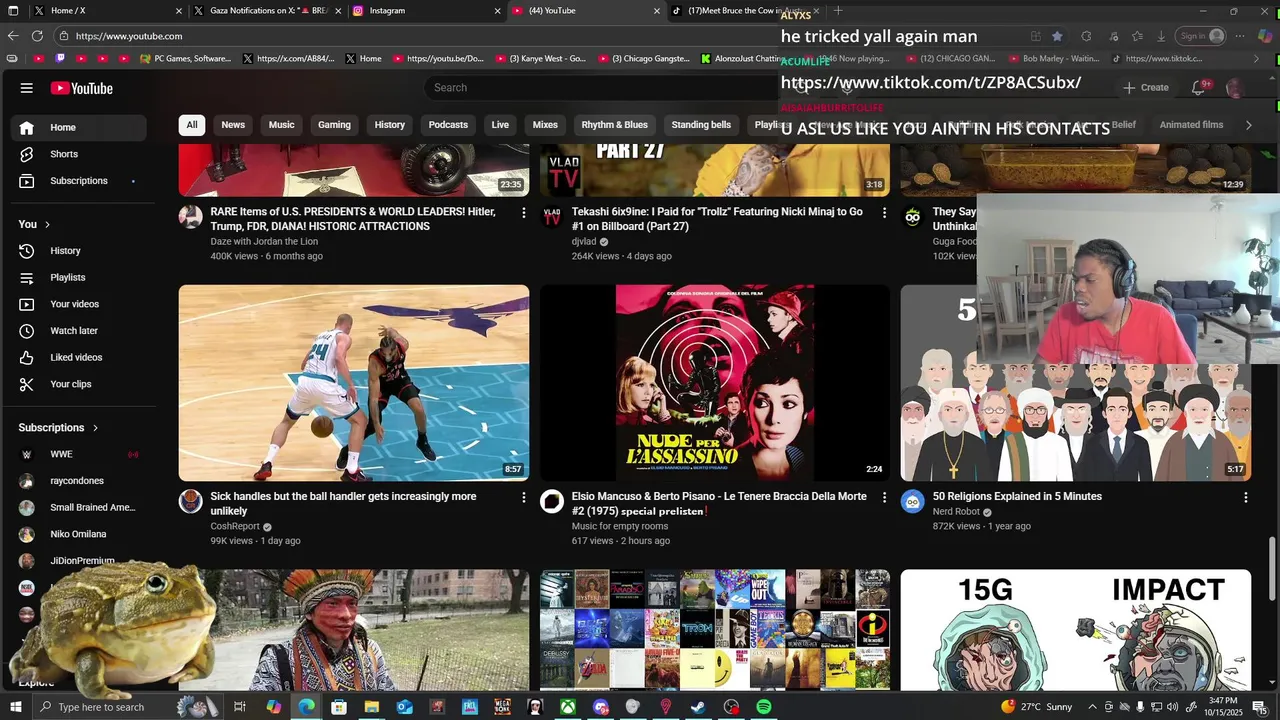Open 15G IMPACT video thumbnail
The width and height of the screenshot is (1280, 720).
(x=1076, y=630)
